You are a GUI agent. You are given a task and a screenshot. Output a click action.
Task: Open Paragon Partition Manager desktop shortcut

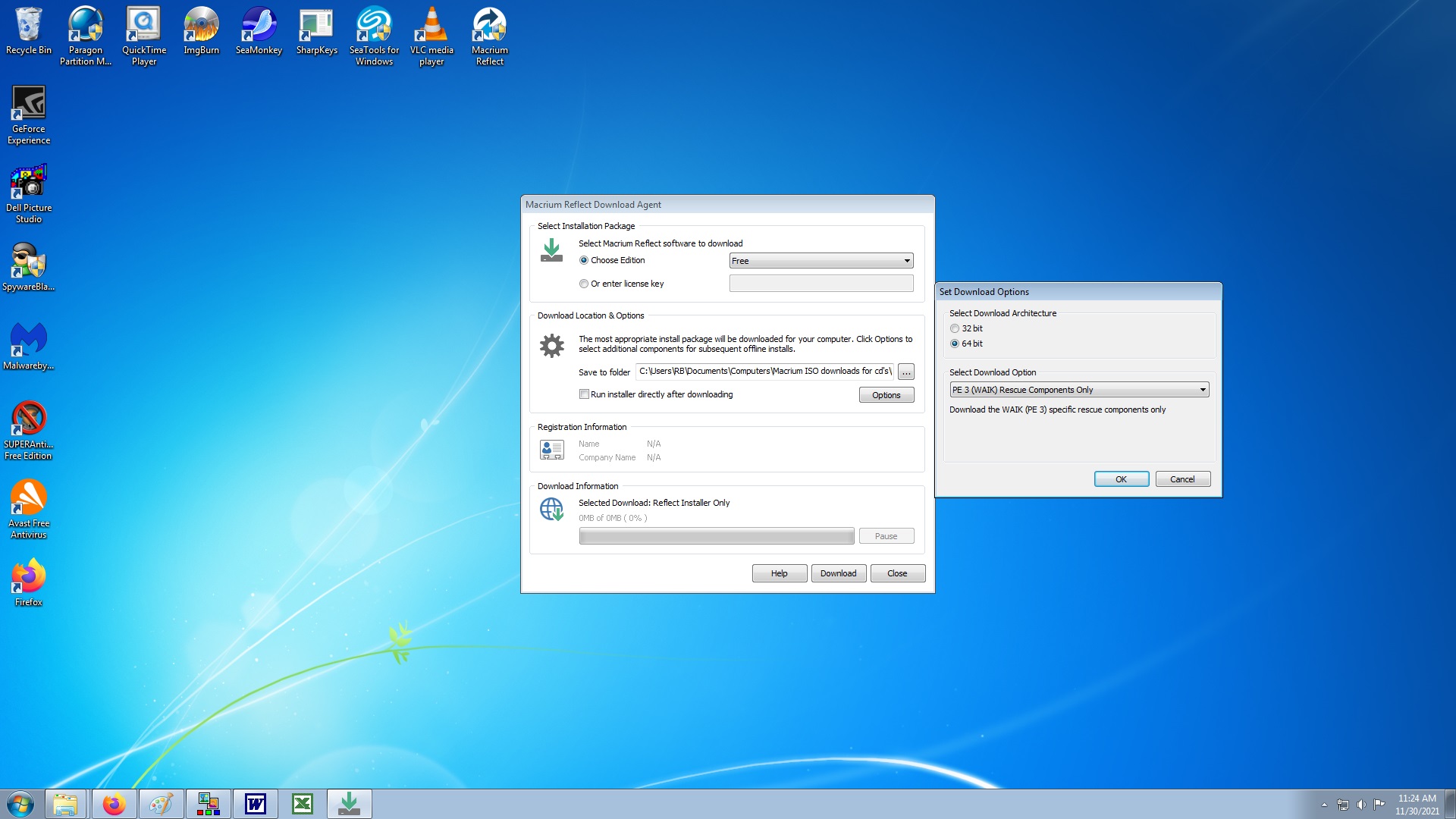point(86,36)
